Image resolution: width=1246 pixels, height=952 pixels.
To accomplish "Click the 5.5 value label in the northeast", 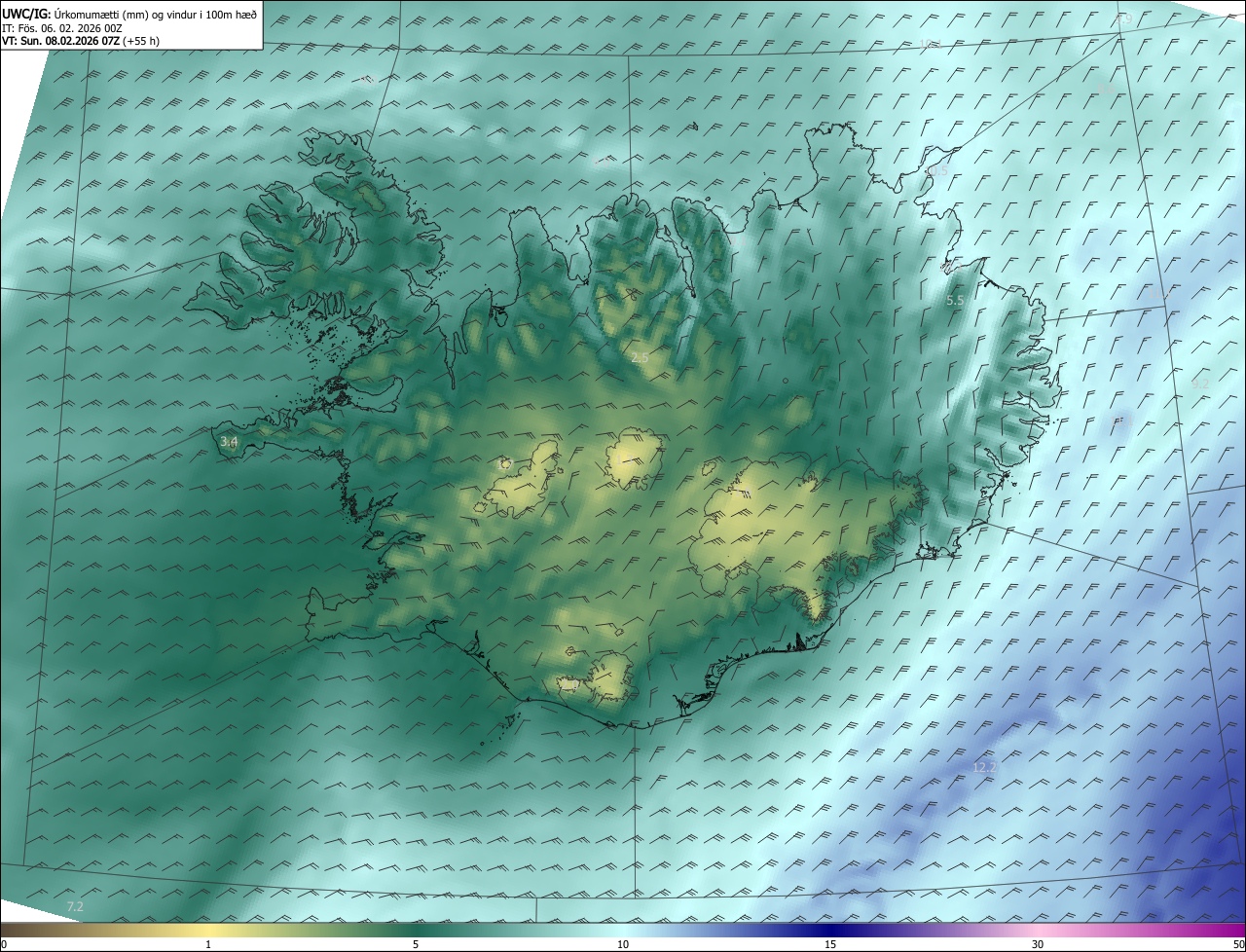I will [x=955, y=301].
